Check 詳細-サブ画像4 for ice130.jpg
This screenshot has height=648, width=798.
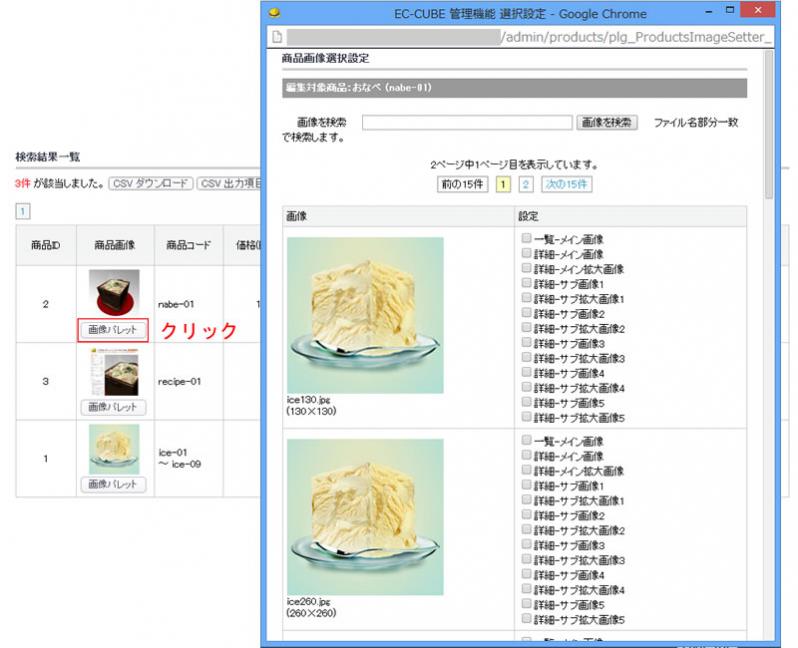[526, 372]
